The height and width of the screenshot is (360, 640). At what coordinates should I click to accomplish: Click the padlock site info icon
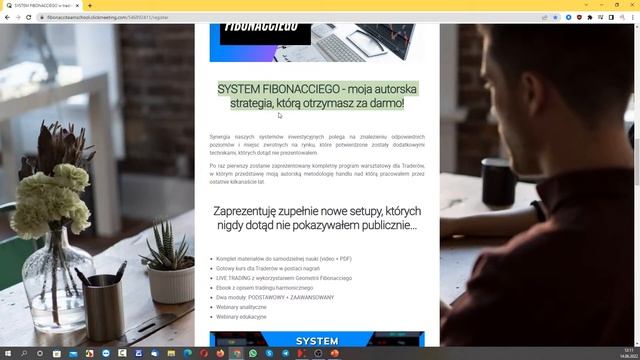coord(41,18)
